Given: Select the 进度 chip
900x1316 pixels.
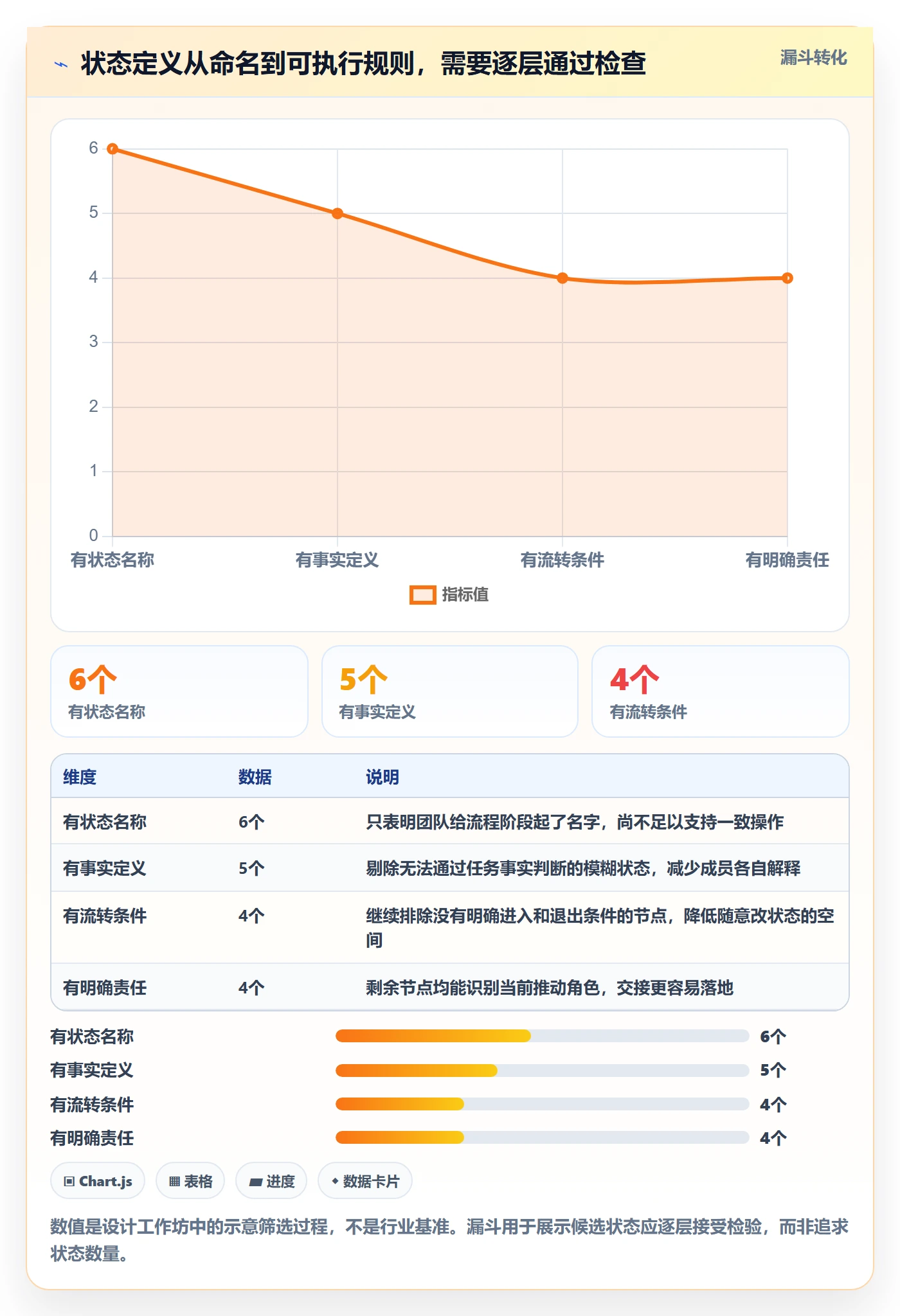Looking at the screenshot, I should tap(271, 1181).
